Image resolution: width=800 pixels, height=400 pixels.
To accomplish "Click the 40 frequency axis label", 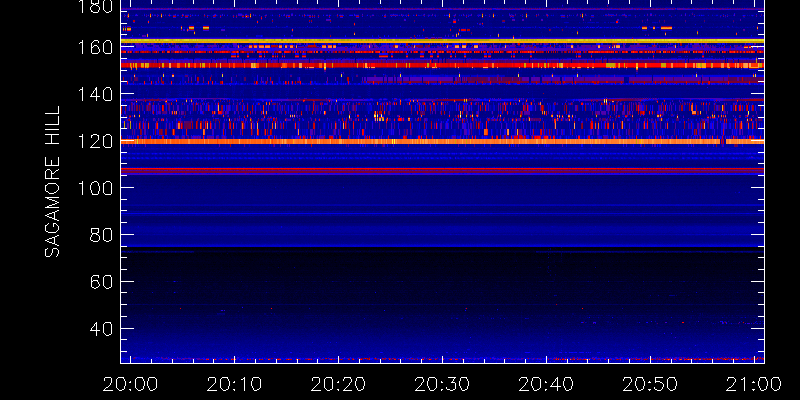I will (x=99, y=329).
